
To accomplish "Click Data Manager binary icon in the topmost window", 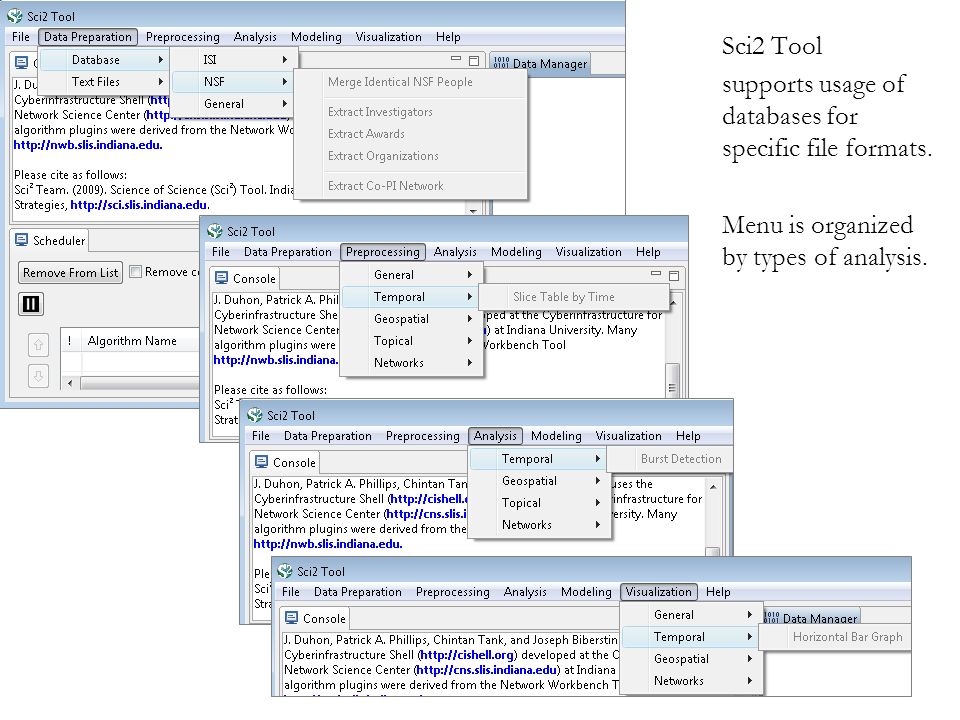I will coord(501,63).
